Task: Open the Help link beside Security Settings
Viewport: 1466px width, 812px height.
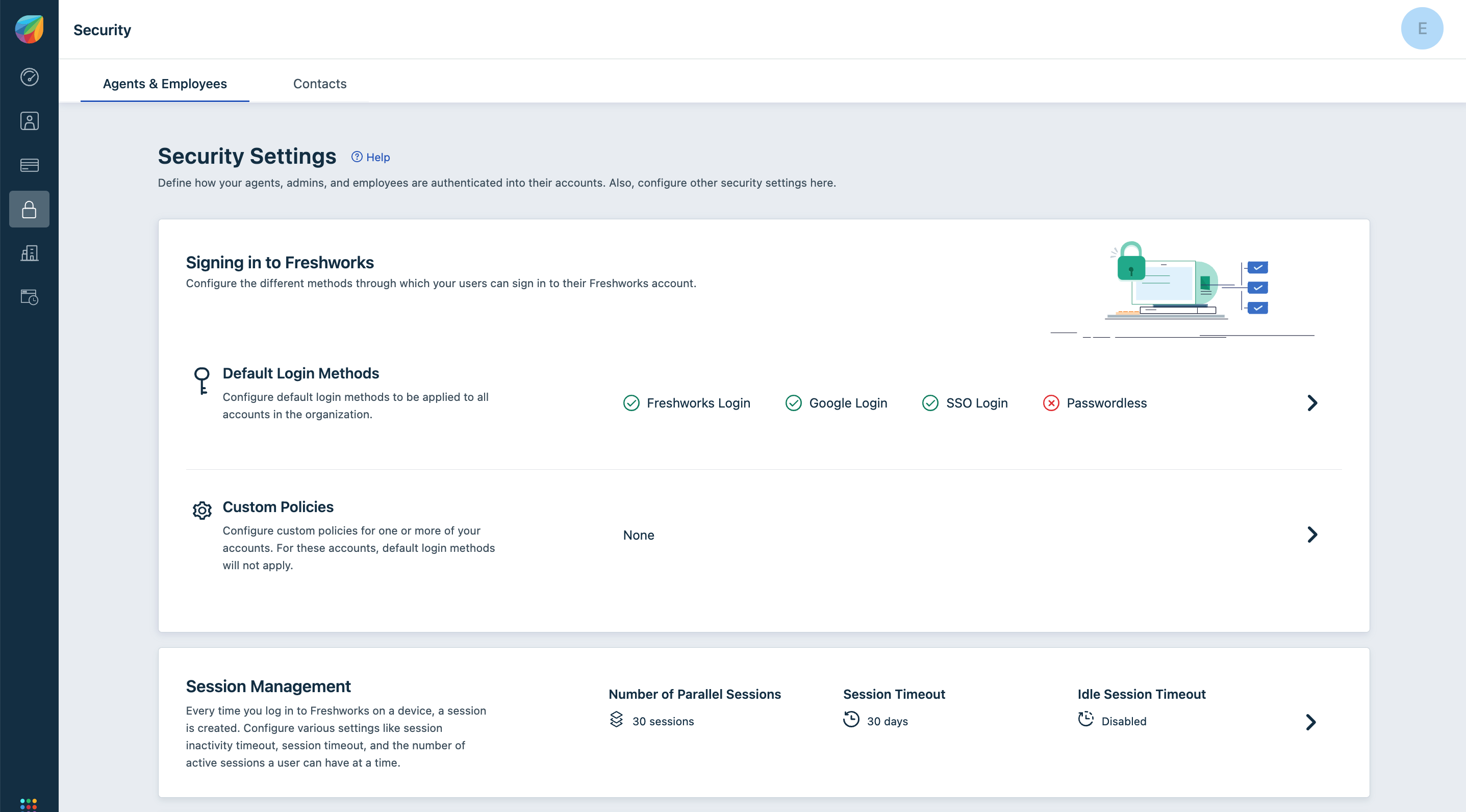Action: (370, 157)
